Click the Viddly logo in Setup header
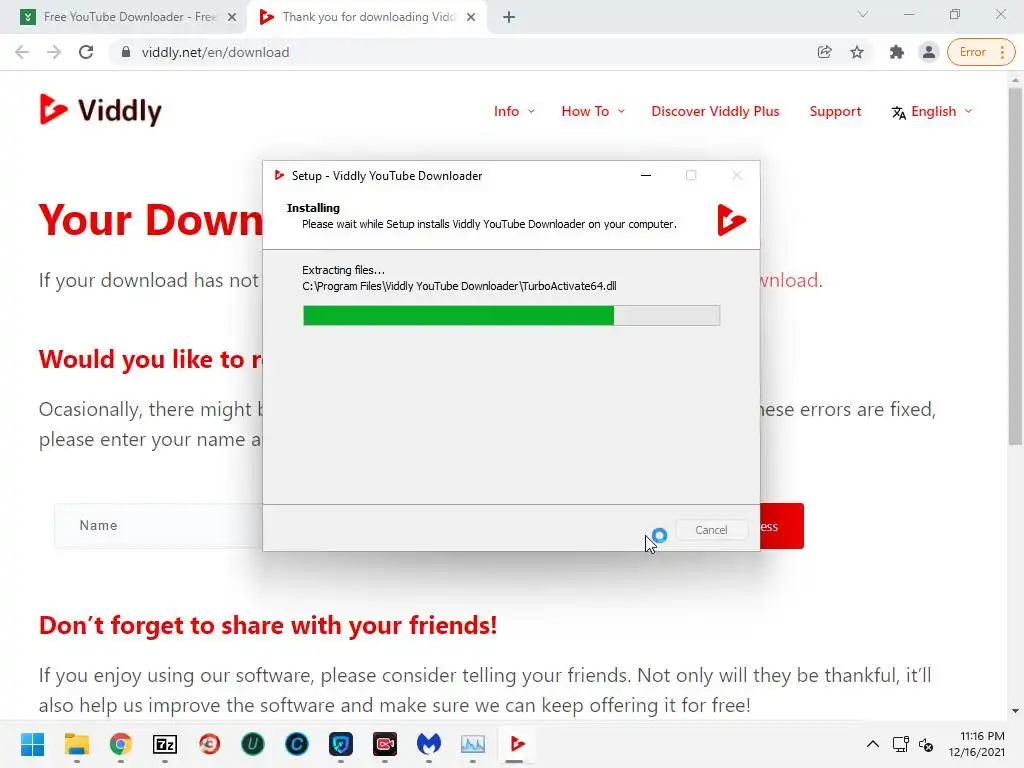This screenshot has height=768, width=1024. [x=731, y=219]
